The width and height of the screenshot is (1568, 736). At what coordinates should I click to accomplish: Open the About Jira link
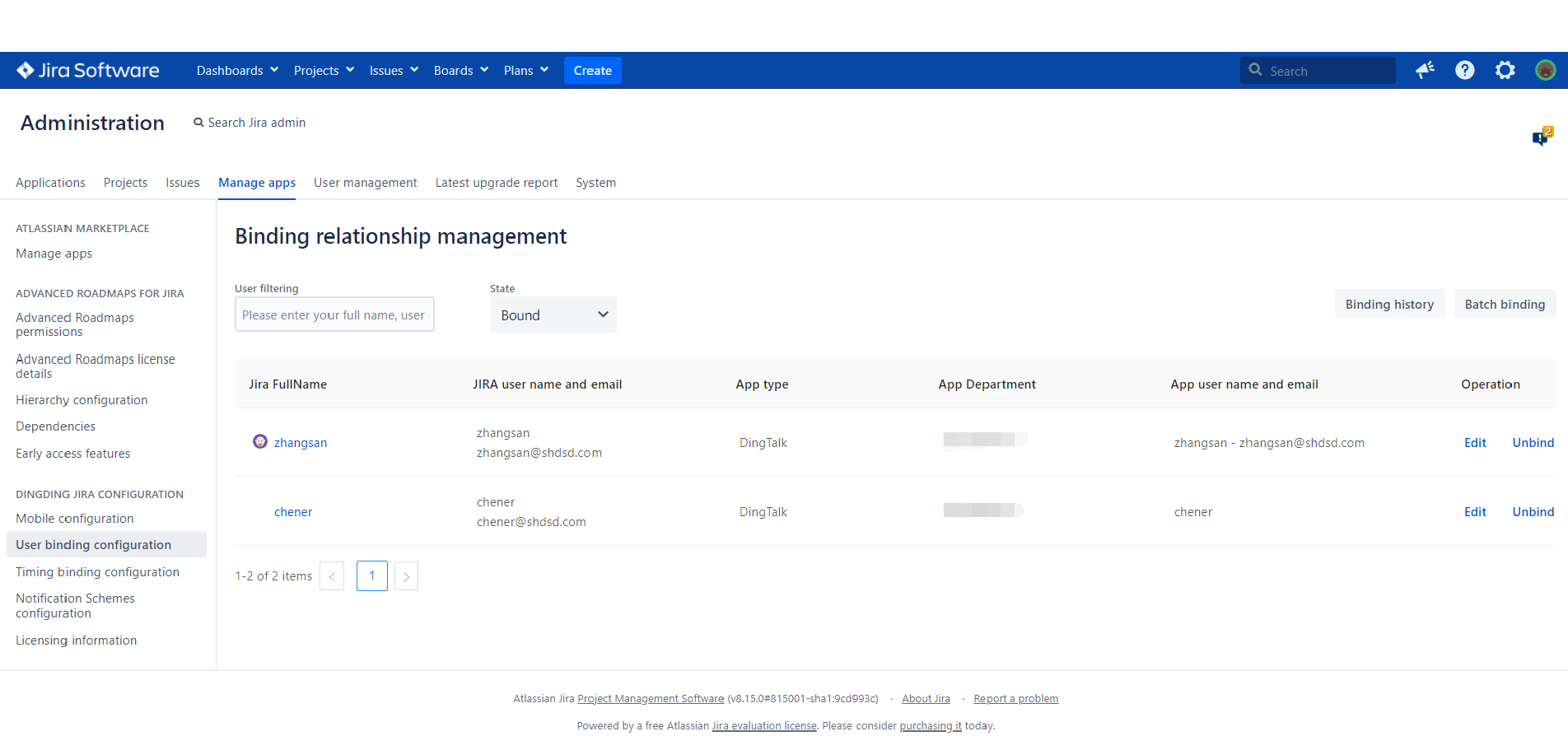pos(926,699)
